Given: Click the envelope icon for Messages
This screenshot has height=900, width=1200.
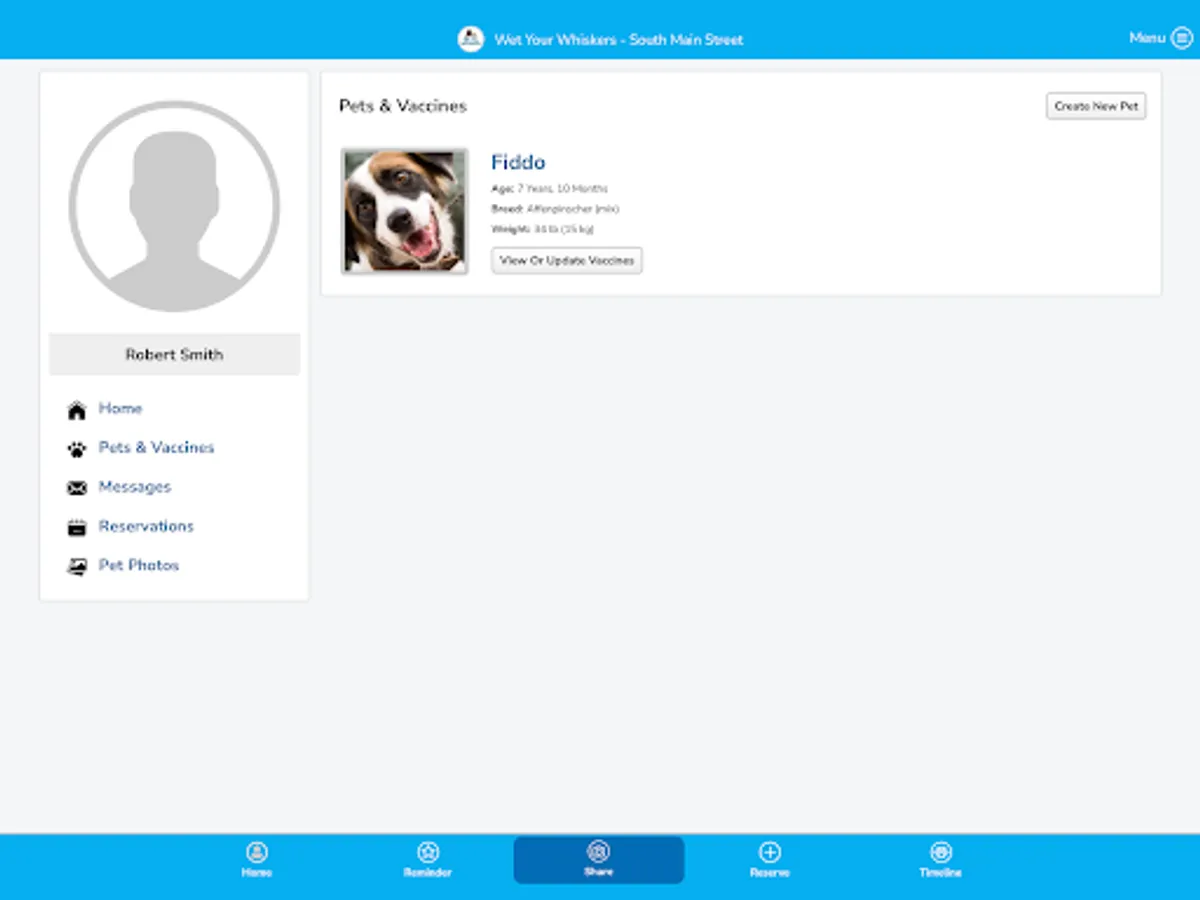Looking at the screenshot, I should (x=77, y=488).
